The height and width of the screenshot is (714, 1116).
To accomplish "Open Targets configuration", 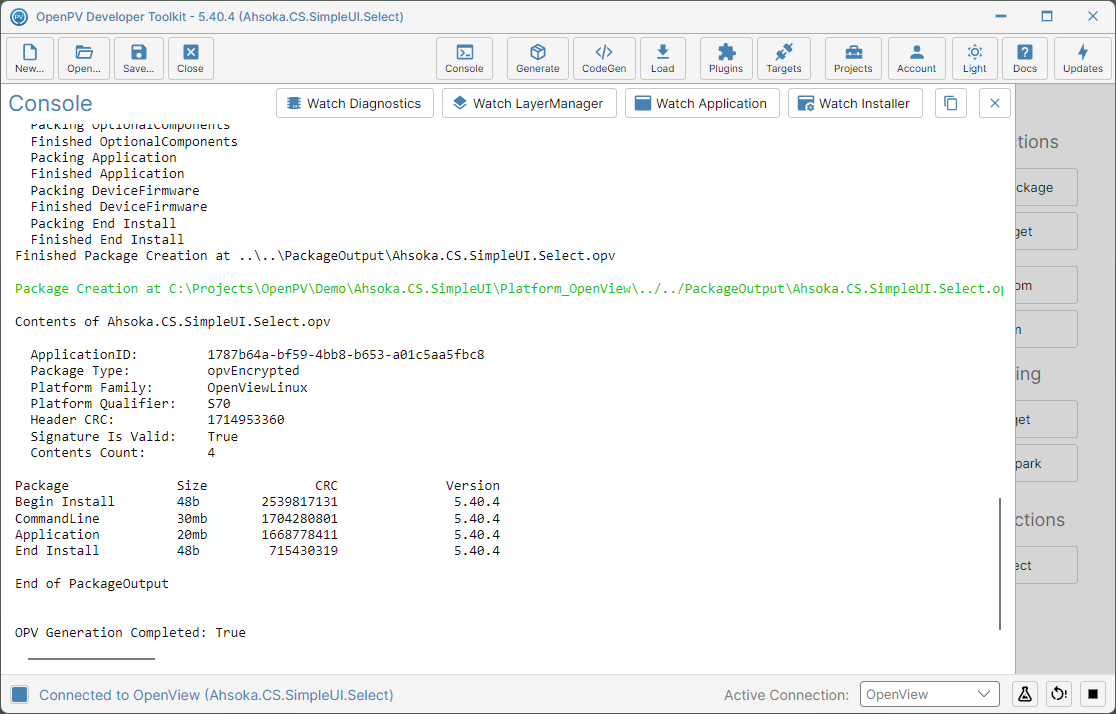I will pos(784,58).
